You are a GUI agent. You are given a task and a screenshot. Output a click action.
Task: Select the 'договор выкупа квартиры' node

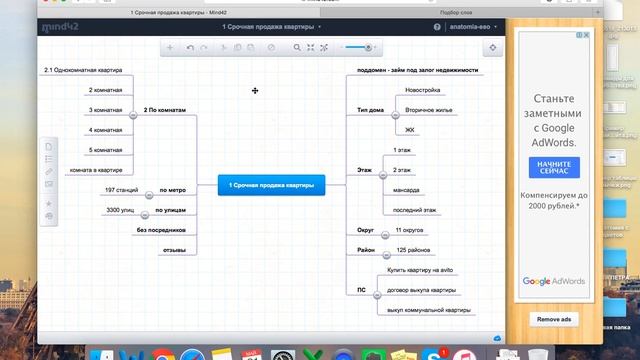click(421, 290)
